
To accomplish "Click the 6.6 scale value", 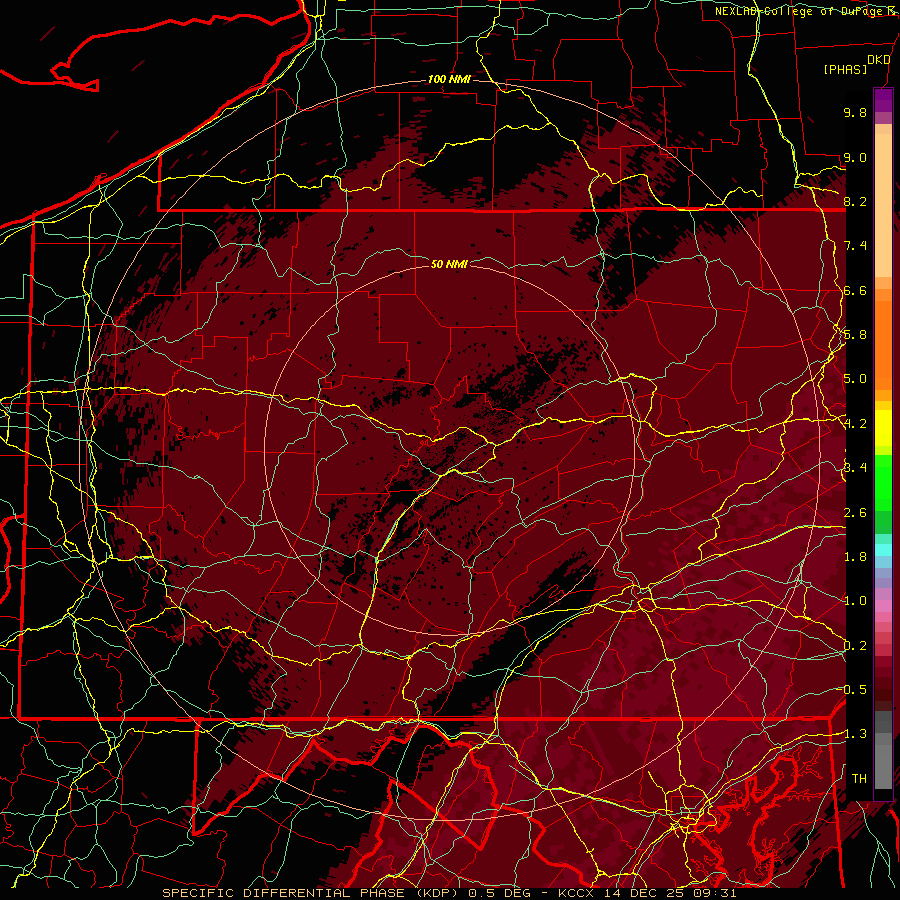I will pos(855,290).
